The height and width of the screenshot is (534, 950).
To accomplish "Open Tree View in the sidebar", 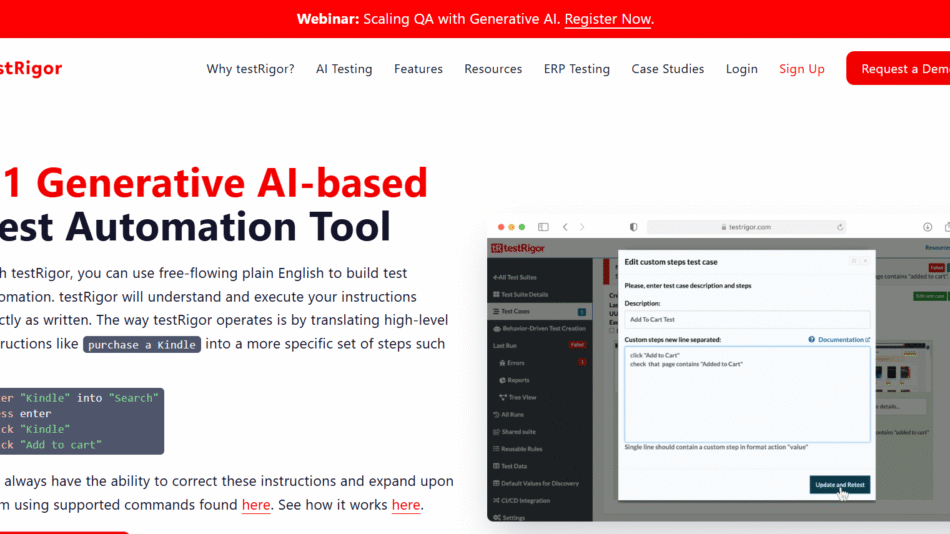I will [x=522, y=397].
